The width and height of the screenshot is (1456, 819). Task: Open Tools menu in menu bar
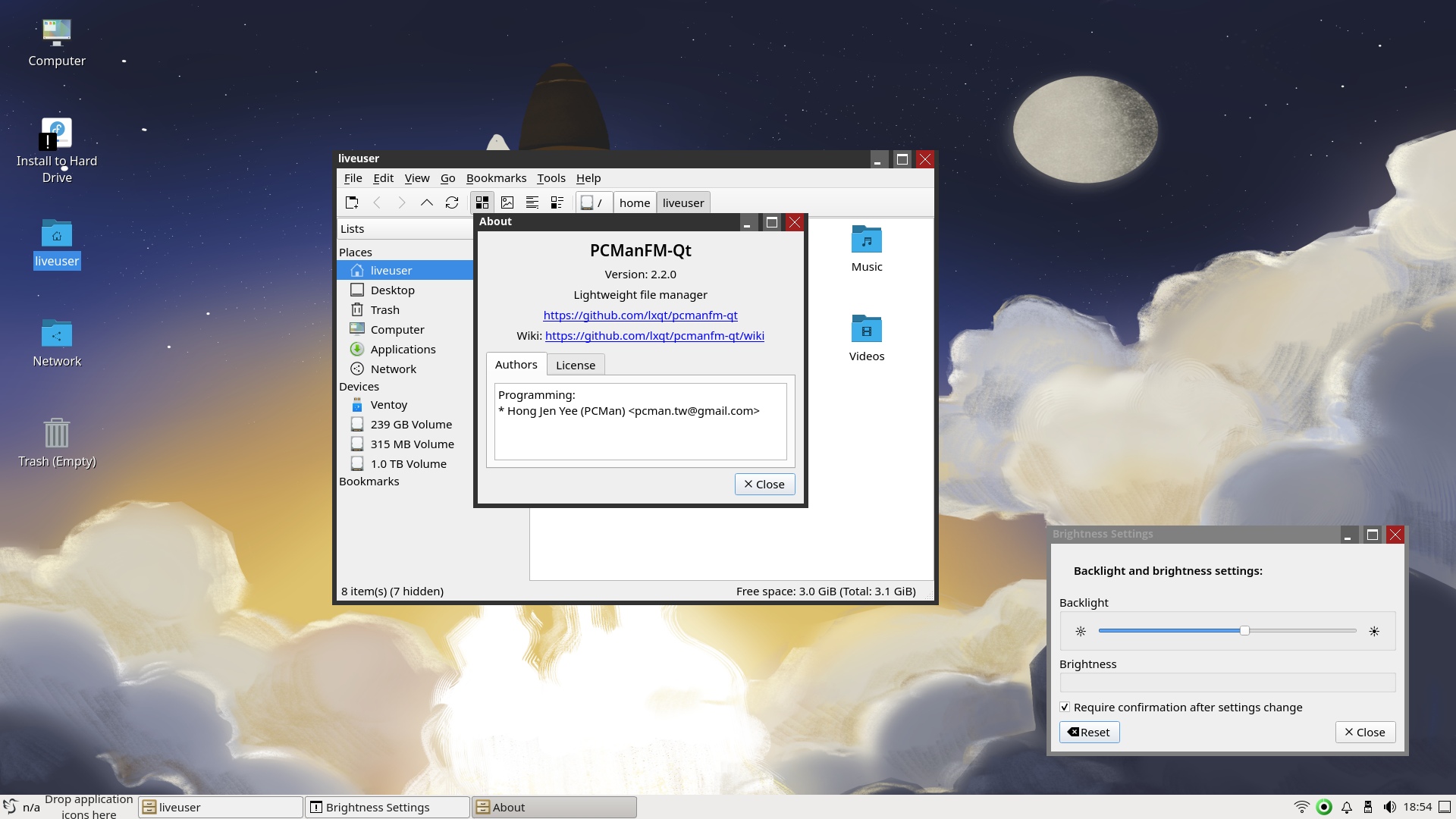pos(551,178)
